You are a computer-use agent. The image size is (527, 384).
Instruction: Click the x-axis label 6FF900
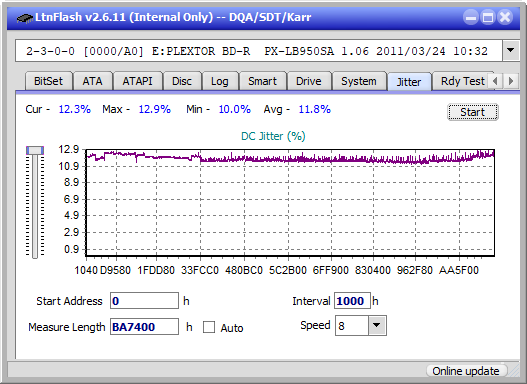pos(331,270)
